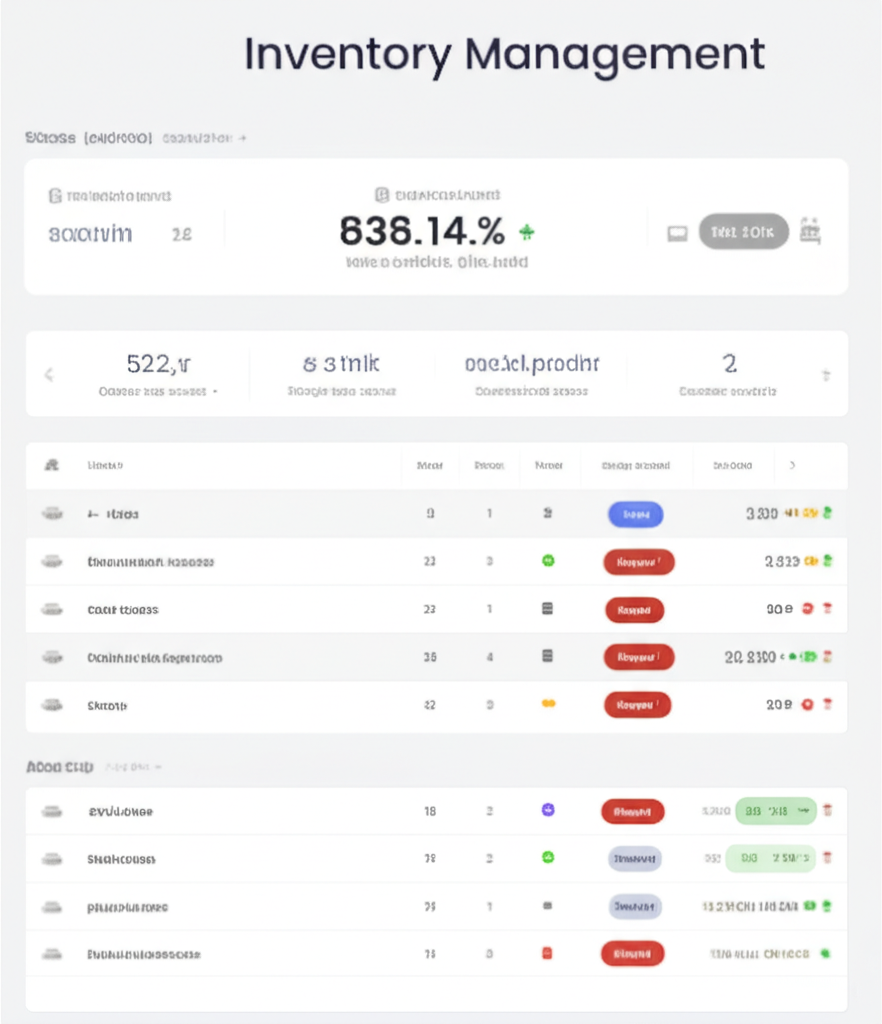Screen dimensions: 882x1024
Task: Click the red square indicator in last lower row
Action: [547, 954]
